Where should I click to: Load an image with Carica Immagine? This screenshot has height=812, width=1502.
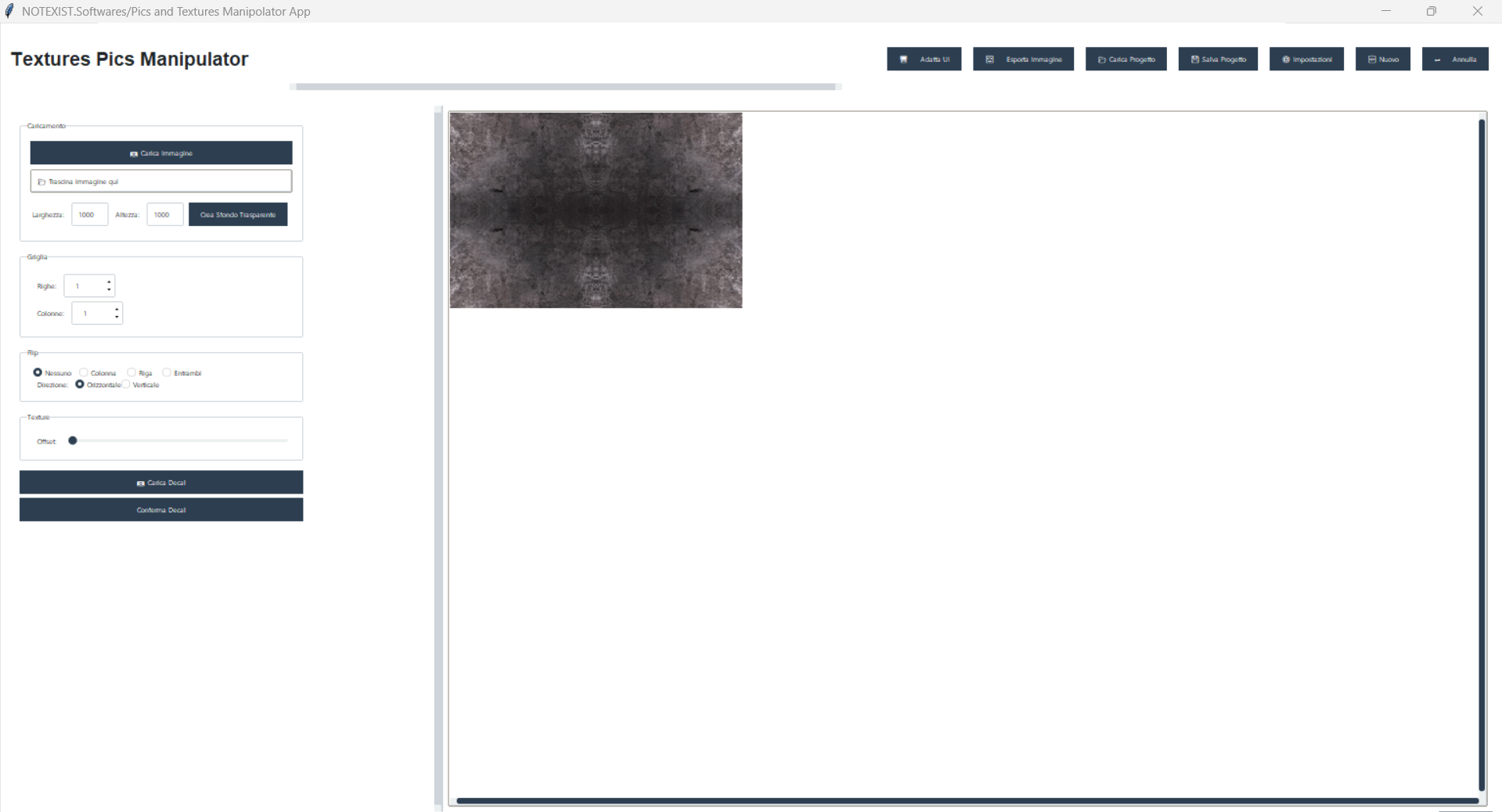161,153
